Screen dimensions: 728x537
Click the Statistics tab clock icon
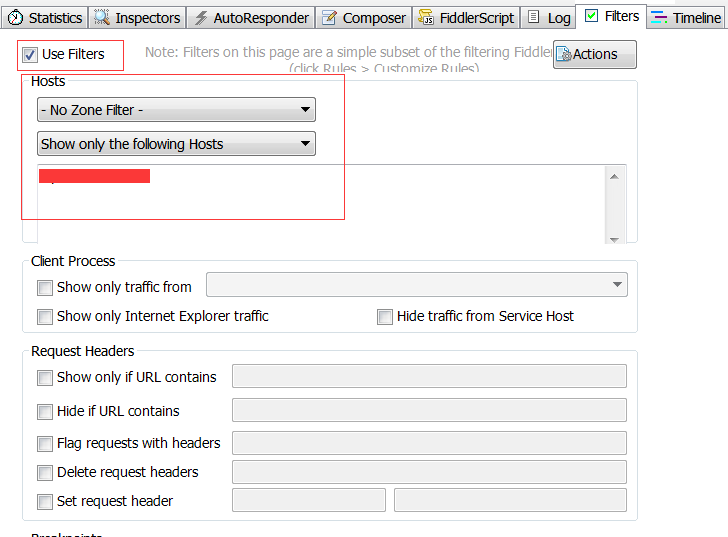point(16,18)
